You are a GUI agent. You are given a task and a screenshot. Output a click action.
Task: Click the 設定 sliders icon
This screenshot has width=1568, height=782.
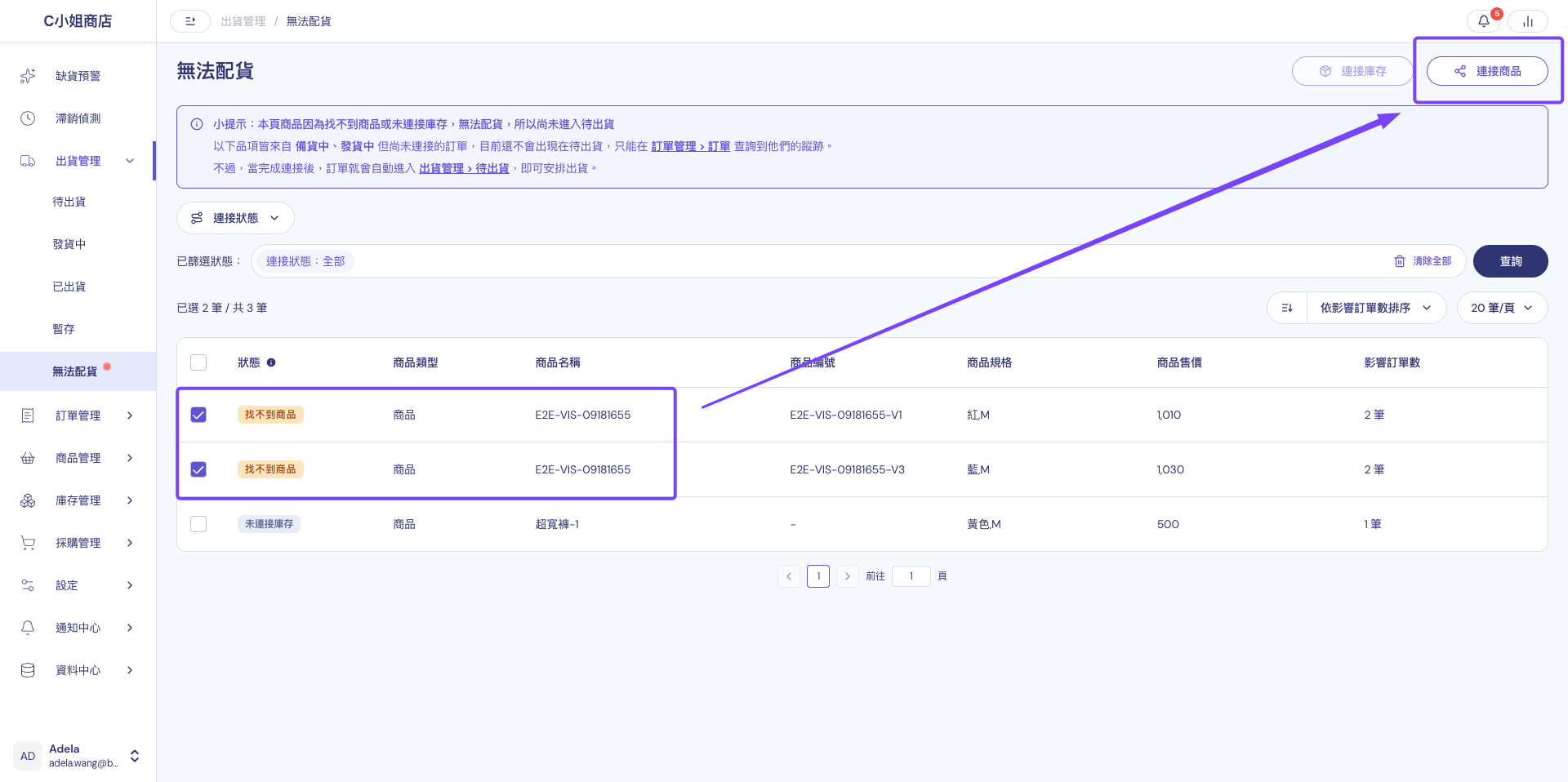28,585
